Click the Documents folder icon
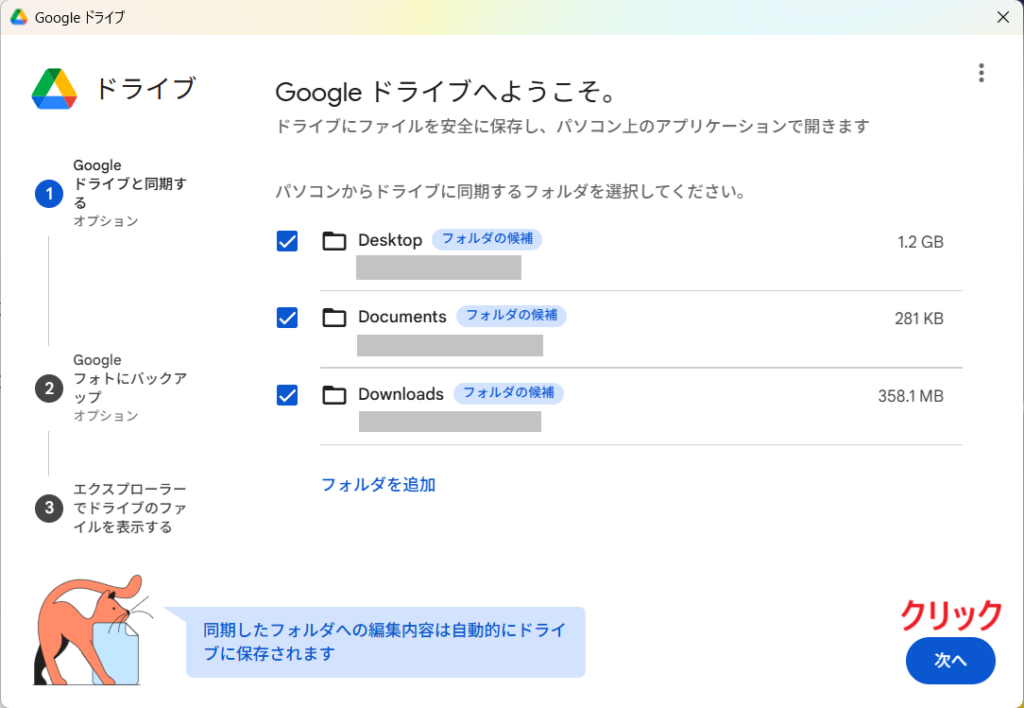The height and width of the screenshot is (708, 1024). 334,318
